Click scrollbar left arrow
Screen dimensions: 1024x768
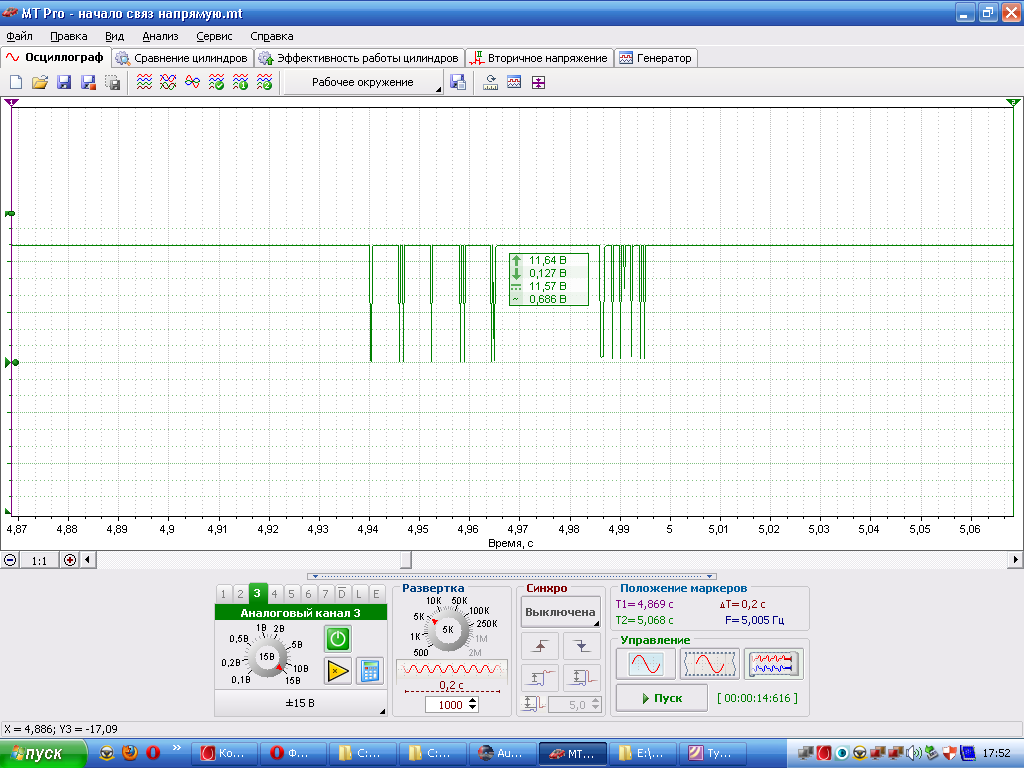(x=88, y=560)
